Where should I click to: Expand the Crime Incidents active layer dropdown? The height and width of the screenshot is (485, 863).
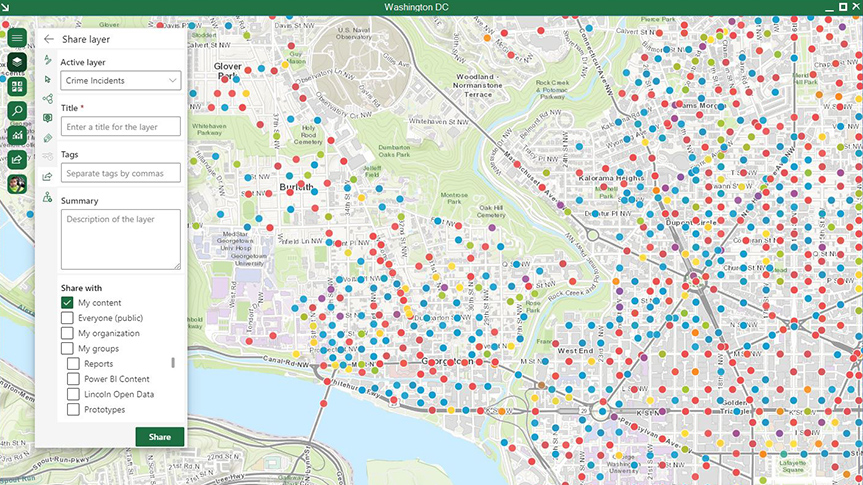coord(121,80)
